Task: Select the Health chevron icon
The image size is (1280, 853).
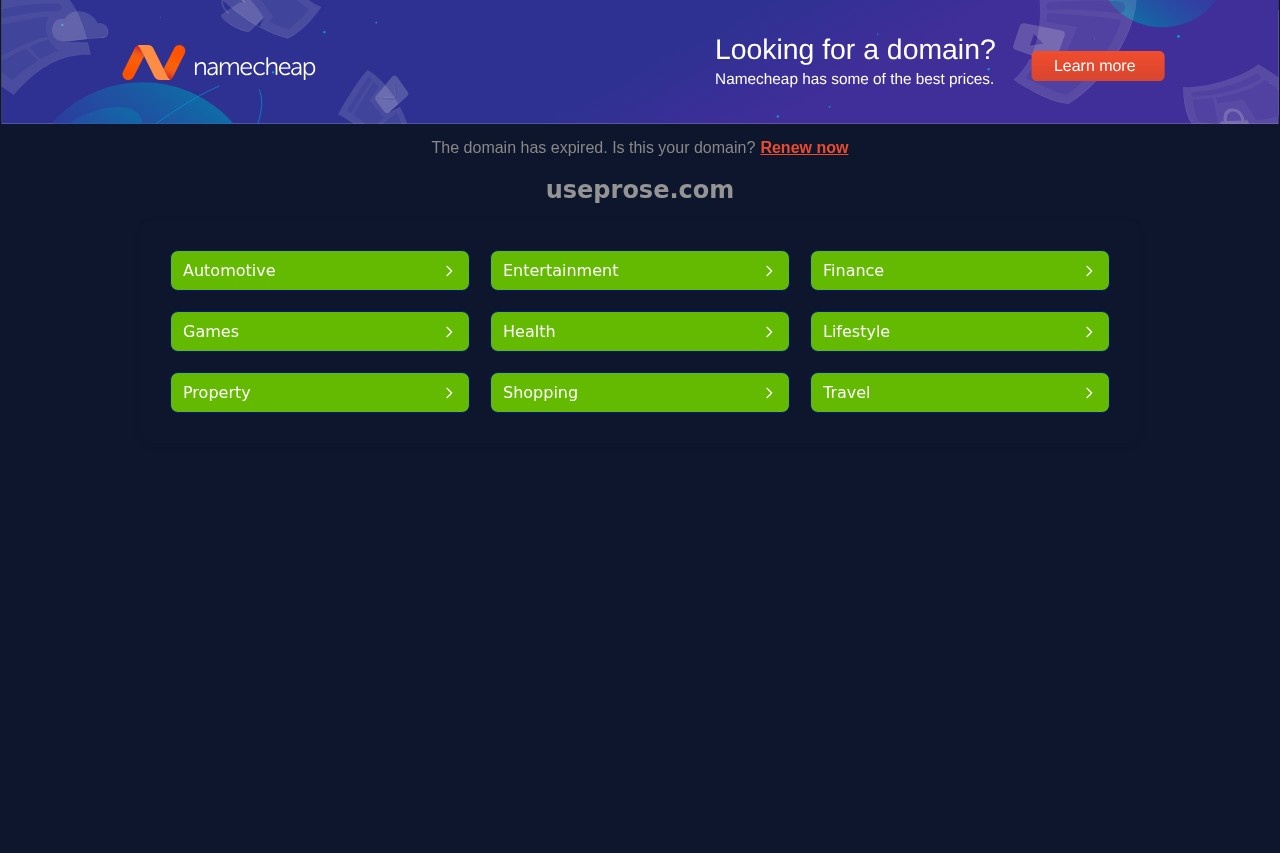Action: tap(769, 331)
